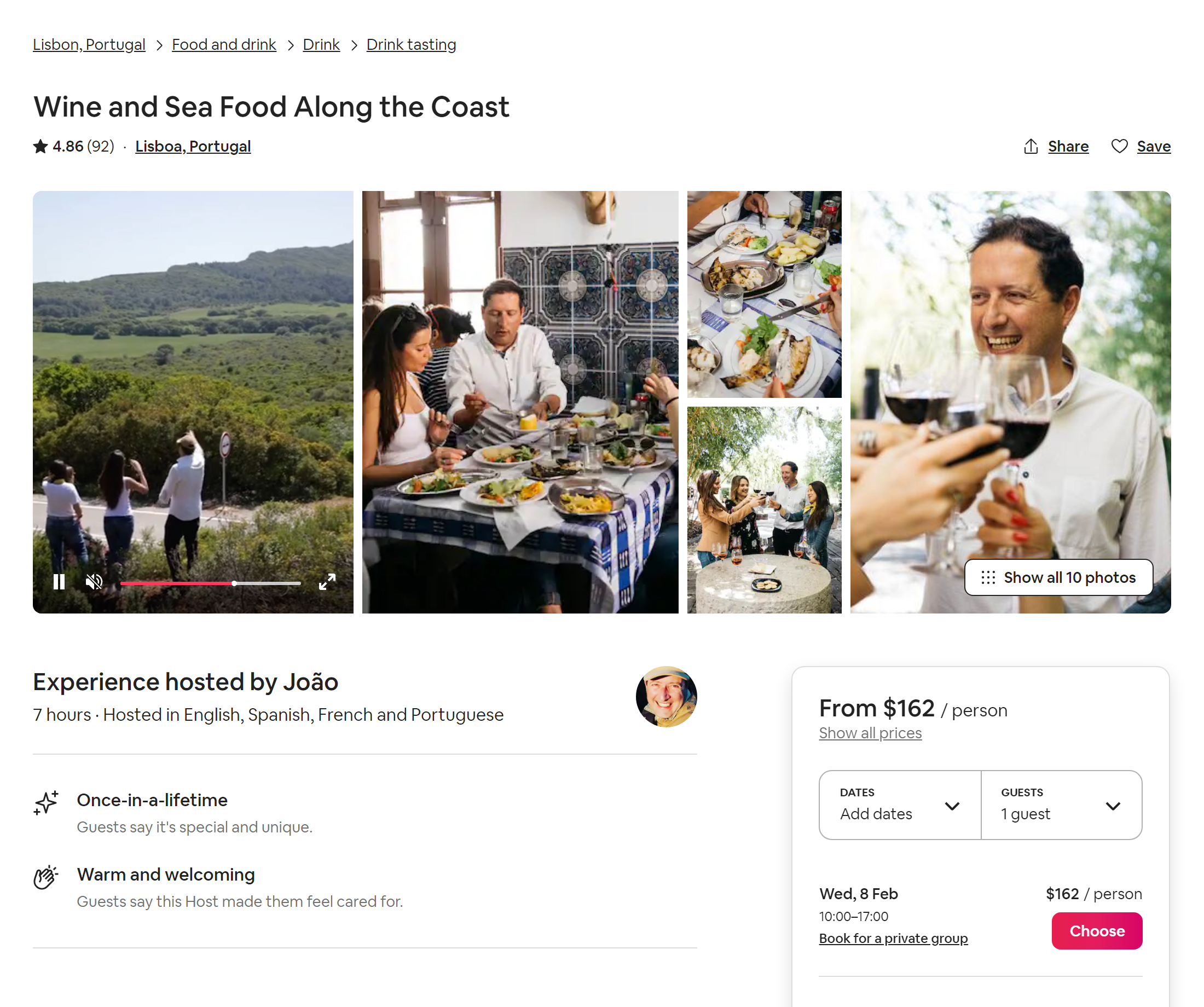Screen dimensions: 1204x1007
Task: Click the Food and drink menu item
Action: [224, 44]
